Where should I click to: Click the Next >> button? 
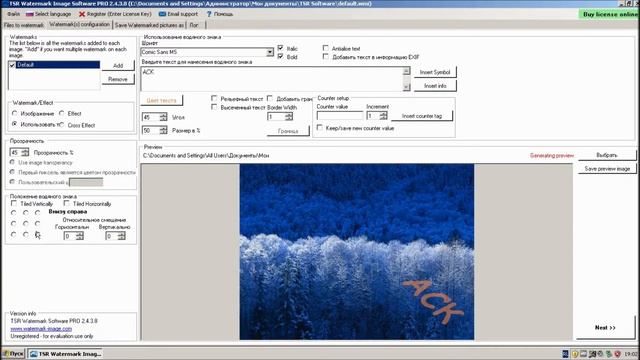click(605, 328)
